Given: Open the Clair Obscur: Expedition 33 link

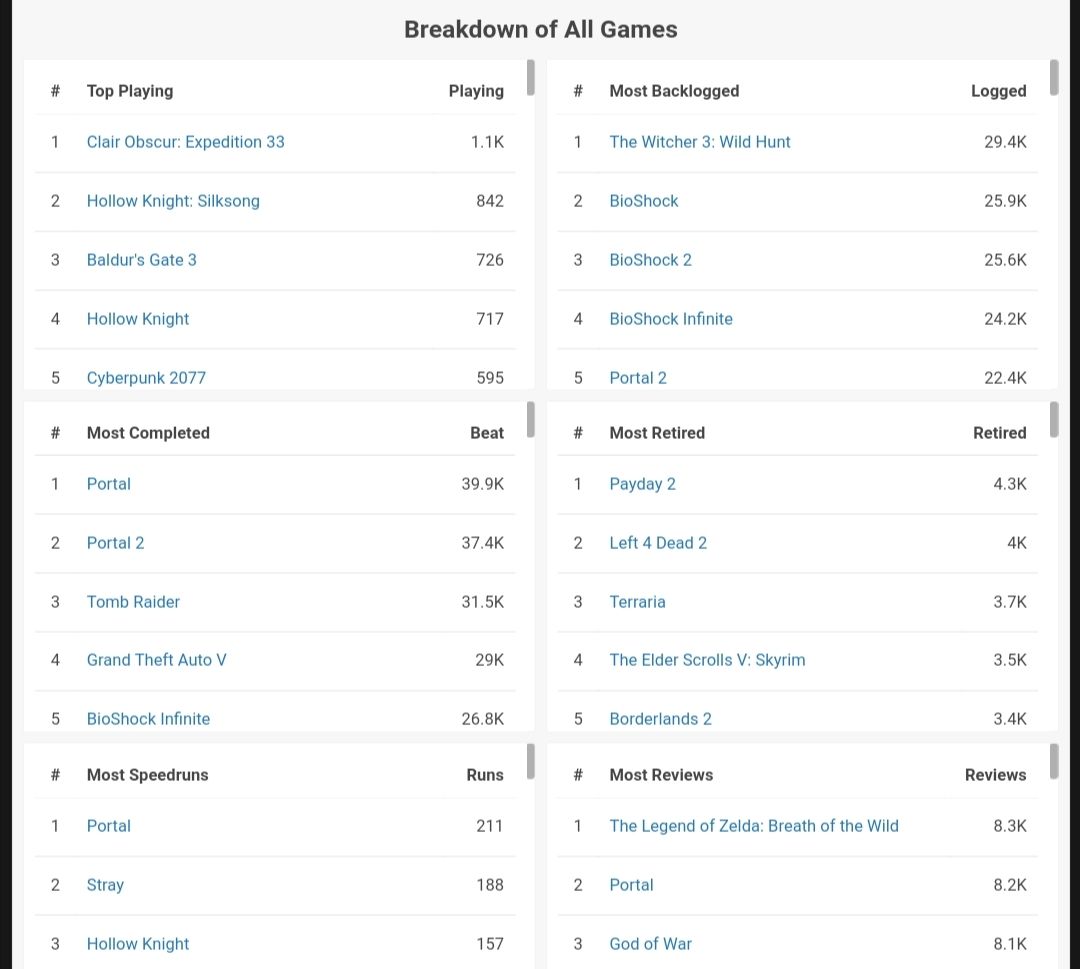Looking at the screenshot, I should coord(185,142).
